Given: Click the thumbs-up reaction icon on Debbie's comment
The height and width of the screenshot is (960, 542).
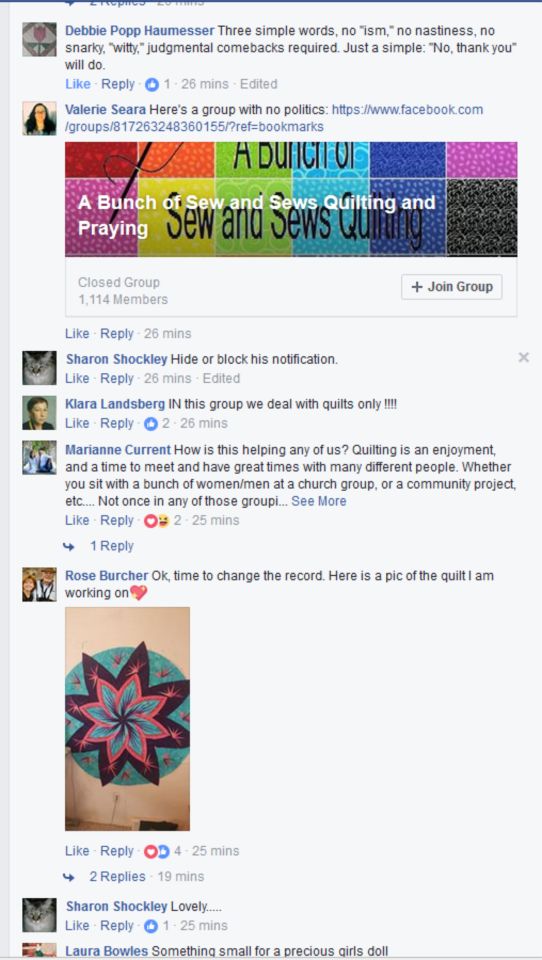Looking at the screenshot, I should click(152, 84).
